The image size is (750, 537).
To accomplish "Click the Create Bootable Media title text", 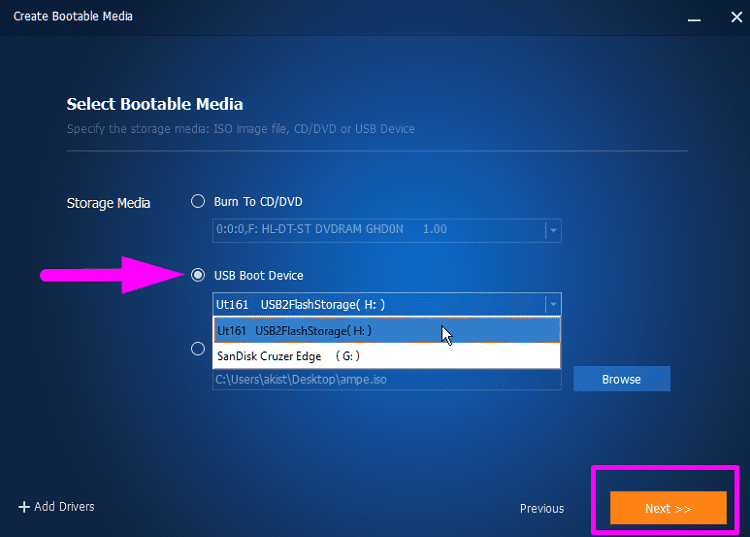I will click(73, 16).
